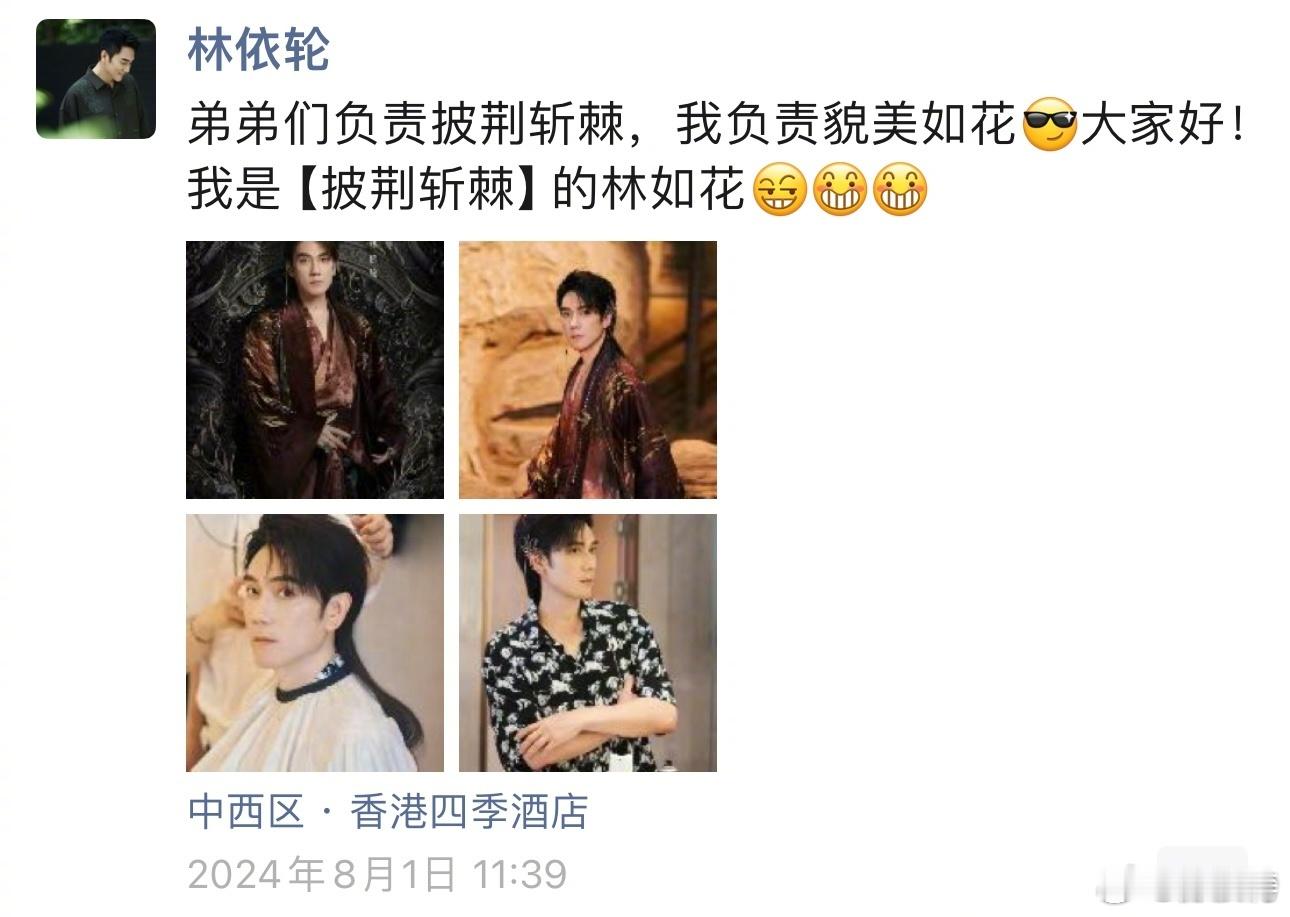This screenshot has height=917, width=1290.
Task: Open photo with dark ornate throne background
Action: tap(315, 370)
